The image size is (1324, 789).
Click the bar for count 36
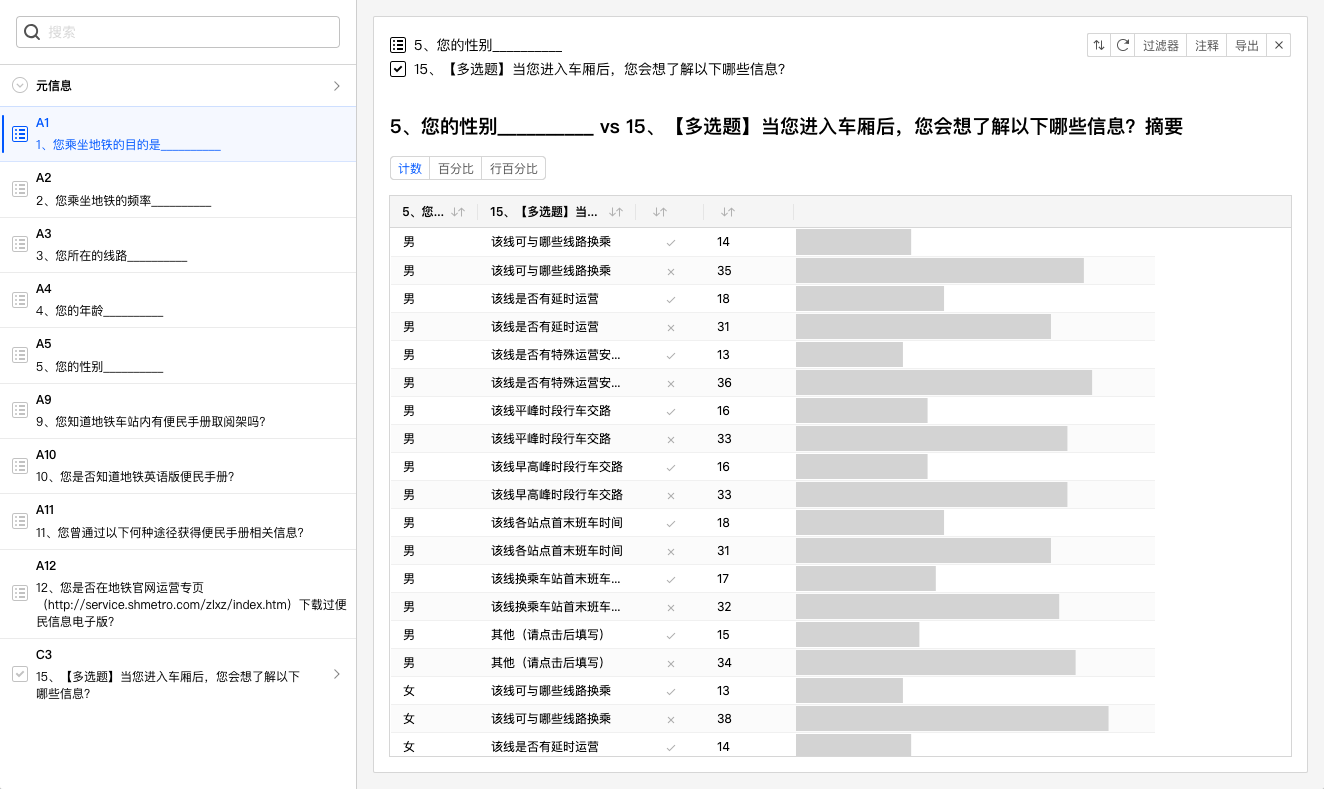coord(944,383)
